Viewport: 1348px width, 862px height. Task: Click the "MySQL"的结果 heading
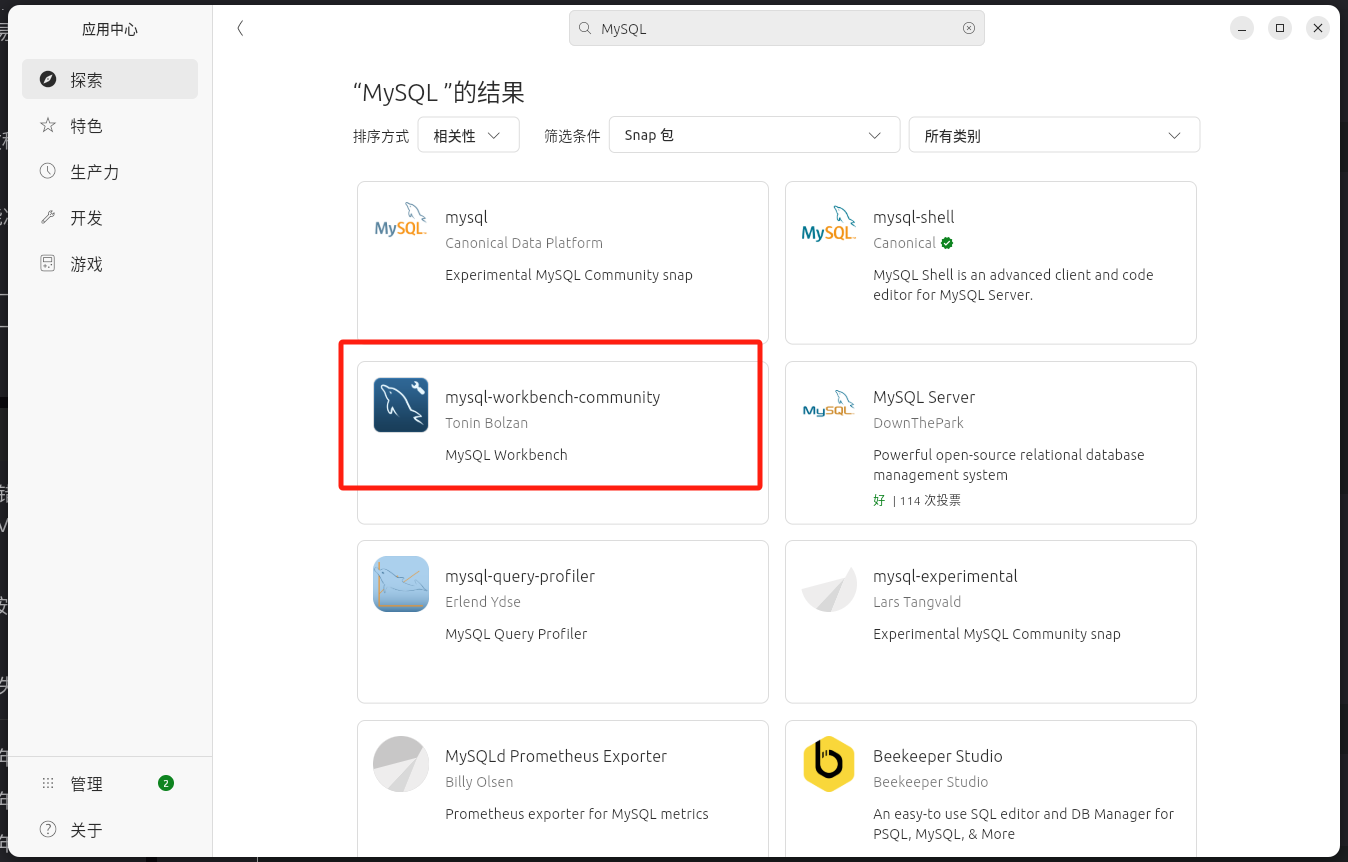pos(439,93)
